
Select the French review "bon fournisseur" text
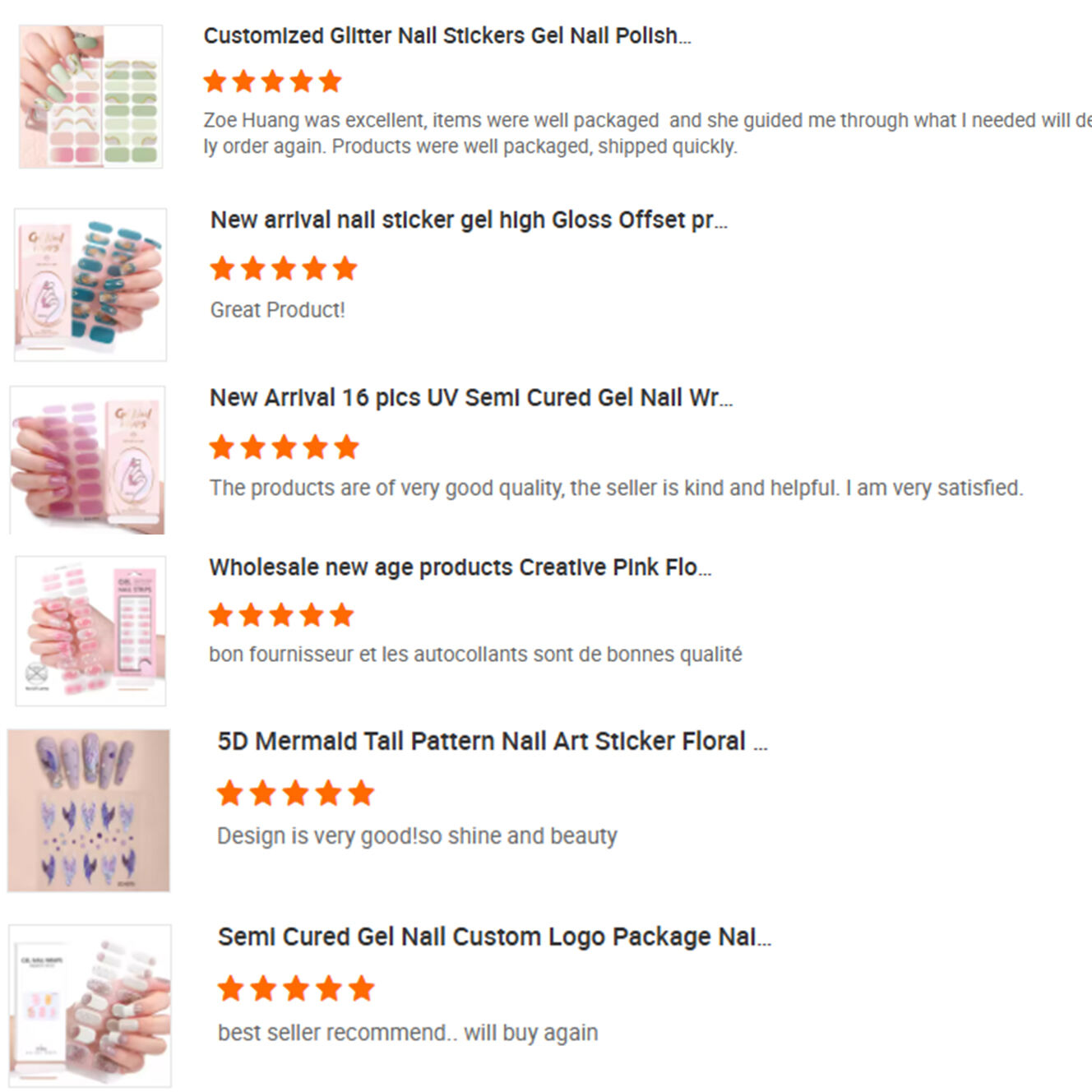(475, 655)
